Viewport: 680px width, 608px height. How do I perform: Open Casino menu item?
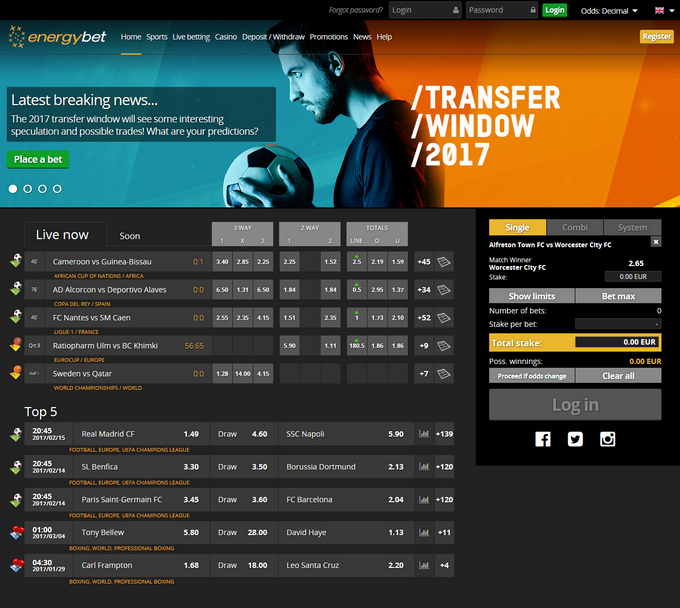coord(226,37)
